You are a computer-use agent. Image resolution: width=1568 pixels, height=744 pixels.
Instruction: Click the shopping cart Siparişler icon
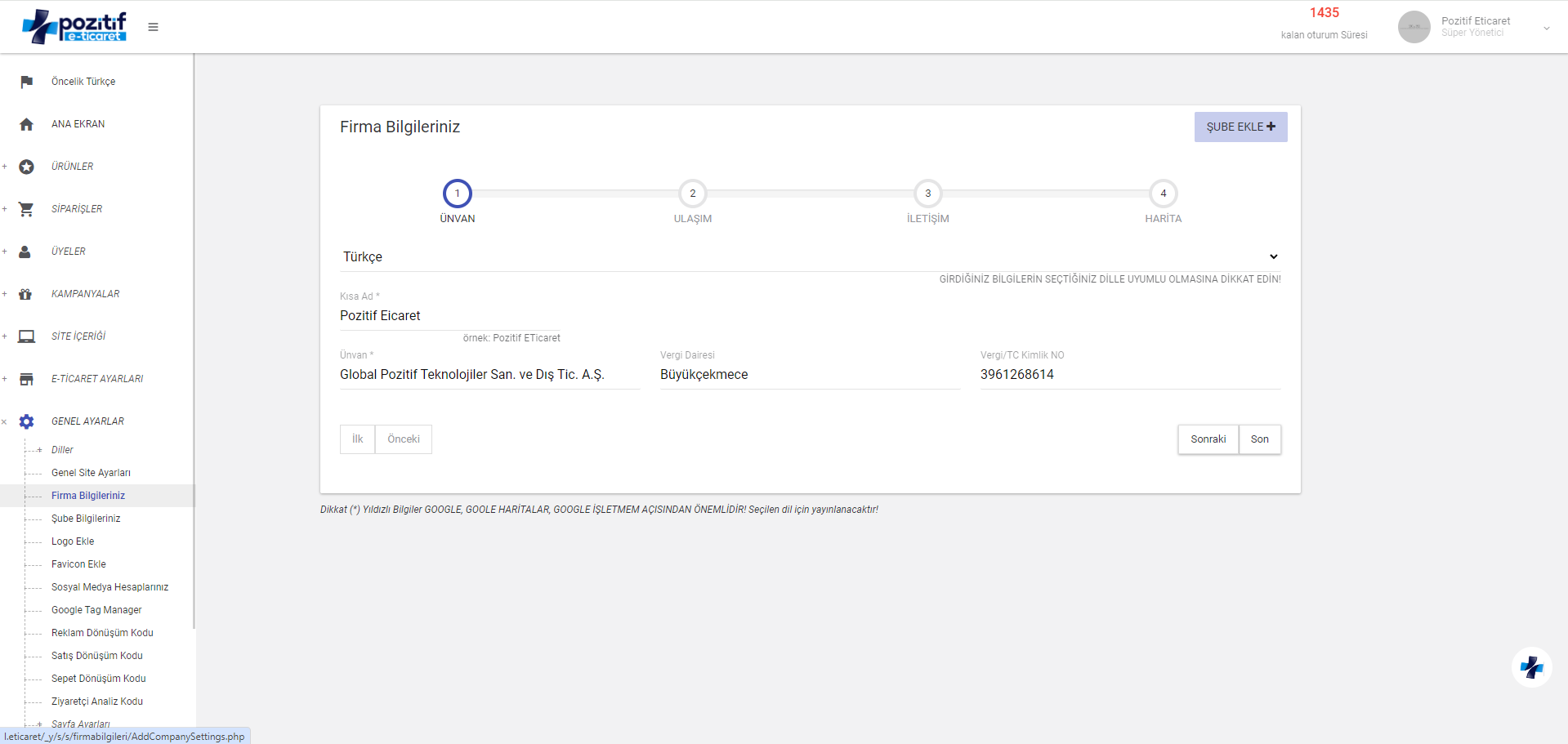coord(26,209)
